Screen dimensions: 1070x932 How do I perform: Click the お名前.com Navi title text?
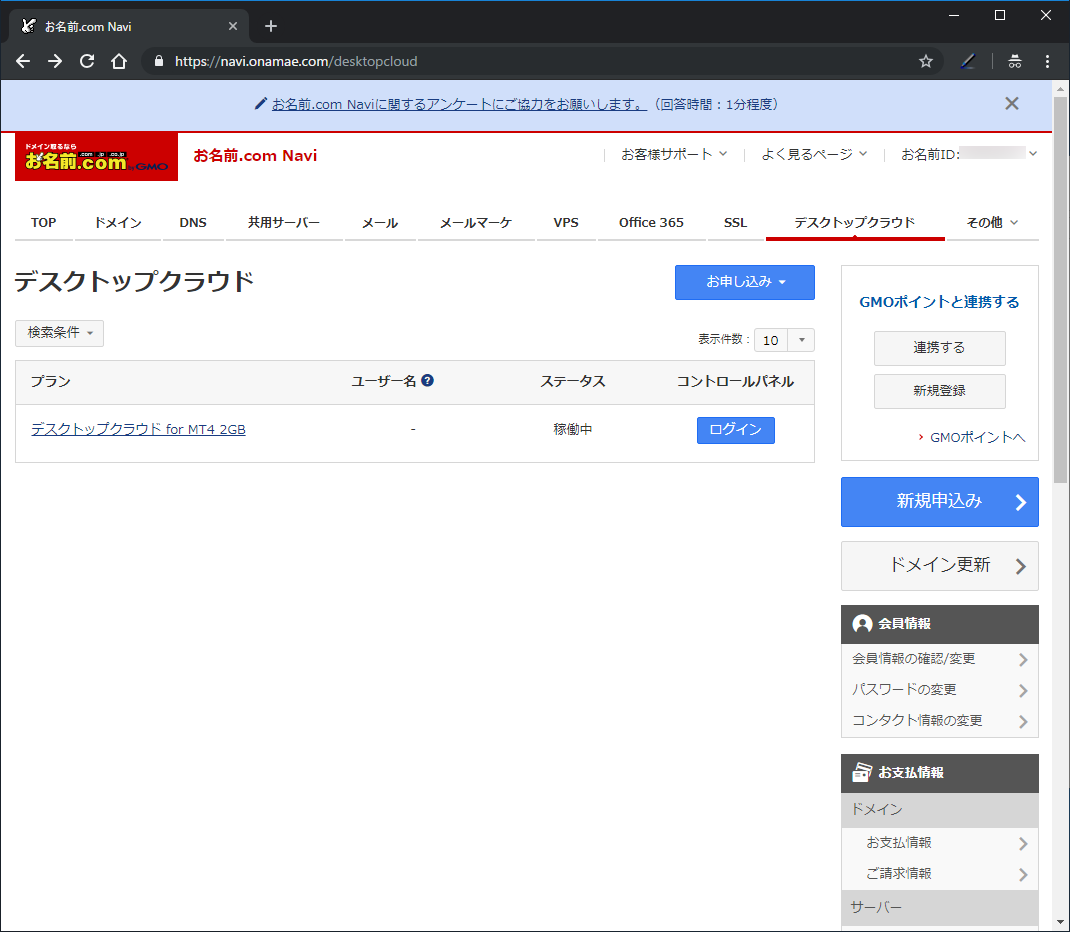click(255, 156)
